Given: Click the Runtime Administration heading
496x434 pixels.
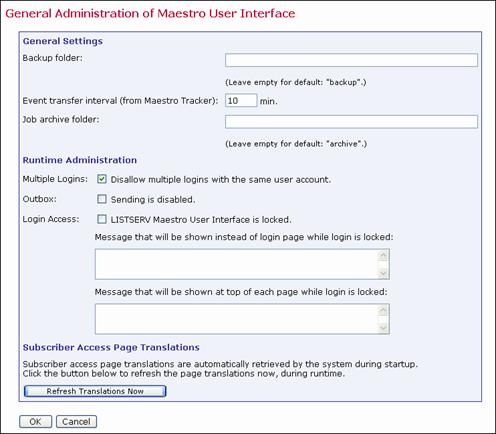Looking at the screenshot, I should tap(80, 160).
